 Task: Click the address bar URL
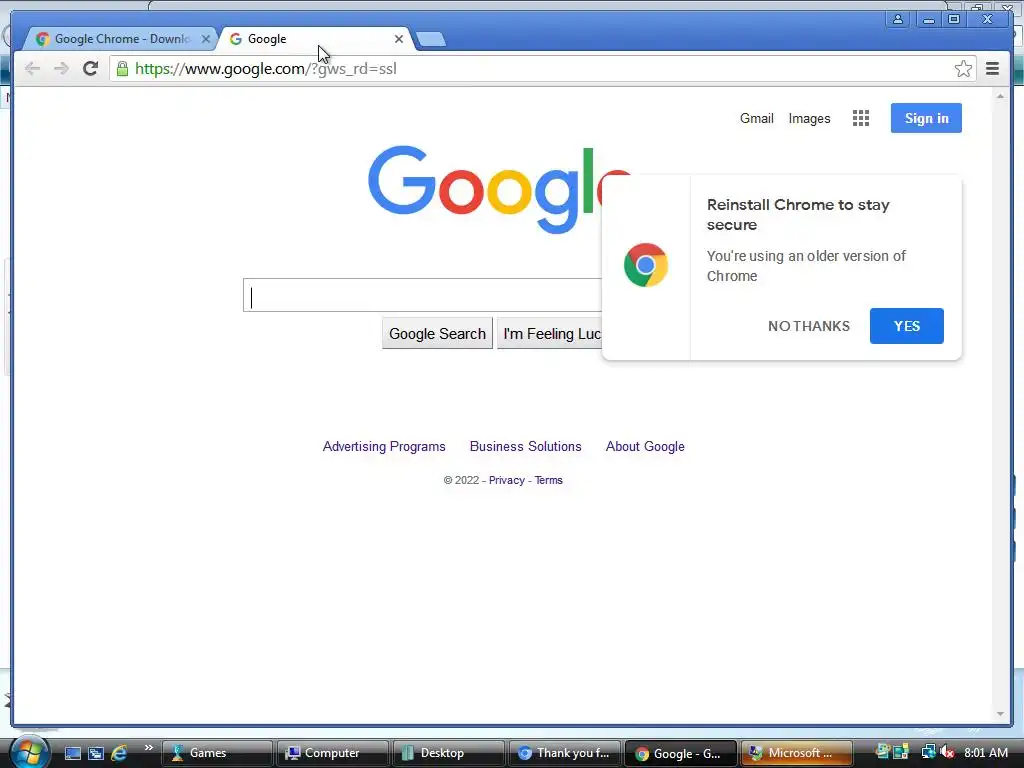(x=266, y=69)
